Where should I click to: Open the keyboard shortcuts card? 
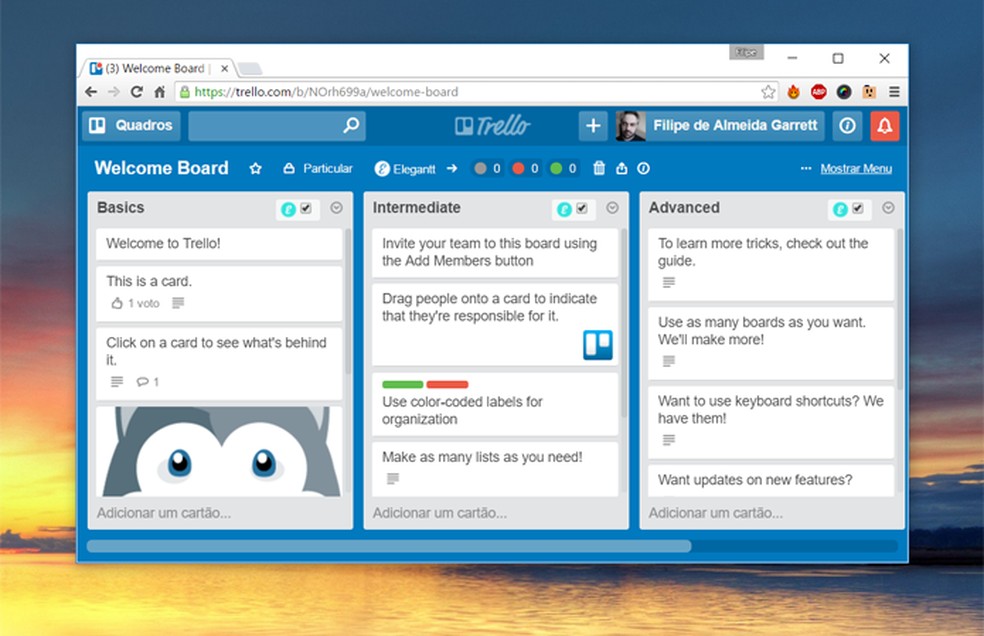click(x=771, y=422)
